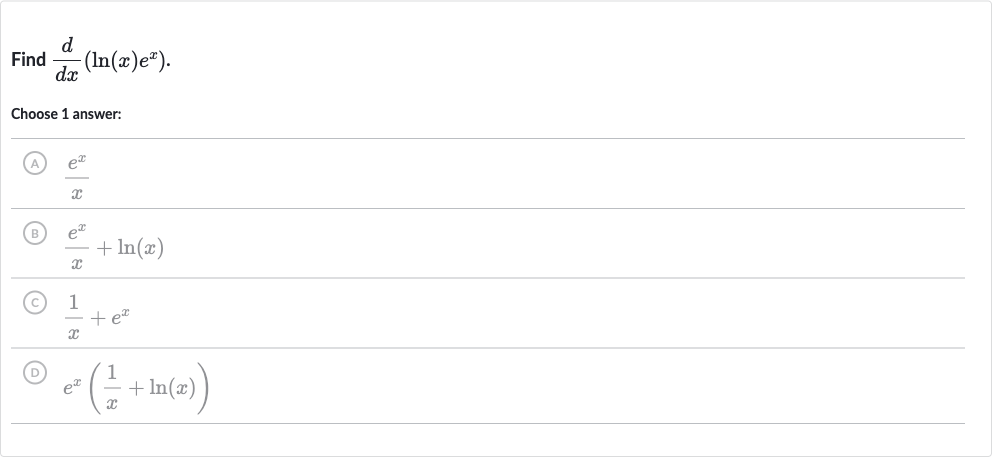Choose answer B radio circle
Screen dimensions: 992x457
(x=35, y=234)
